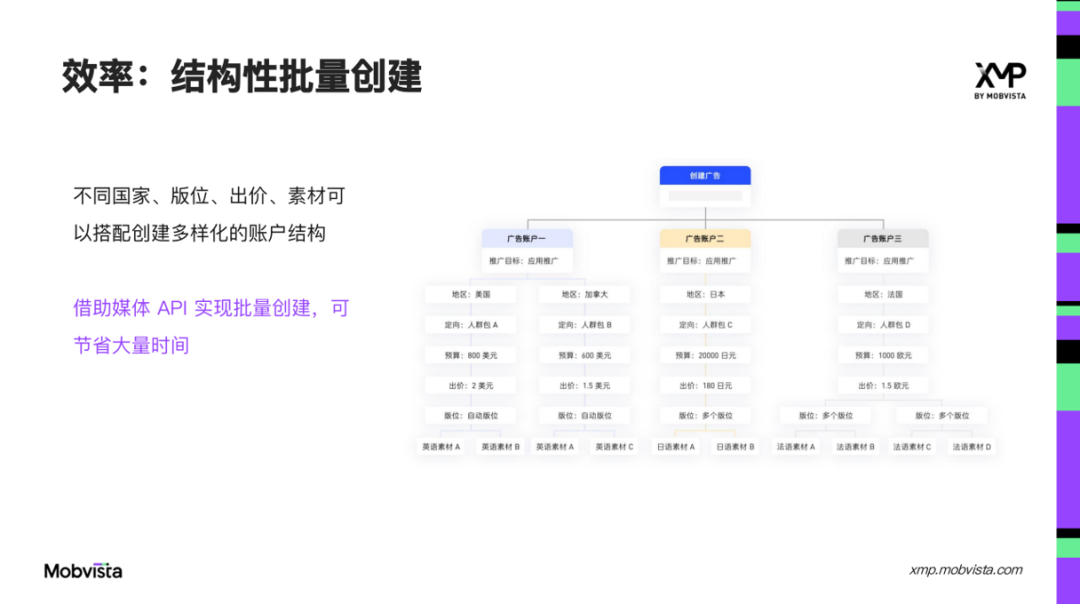Select the 版位: 自动版位 node under 广告账户一
This screenshot has width=1080, height=604.
pyautogui.click(x=470, y=415)
